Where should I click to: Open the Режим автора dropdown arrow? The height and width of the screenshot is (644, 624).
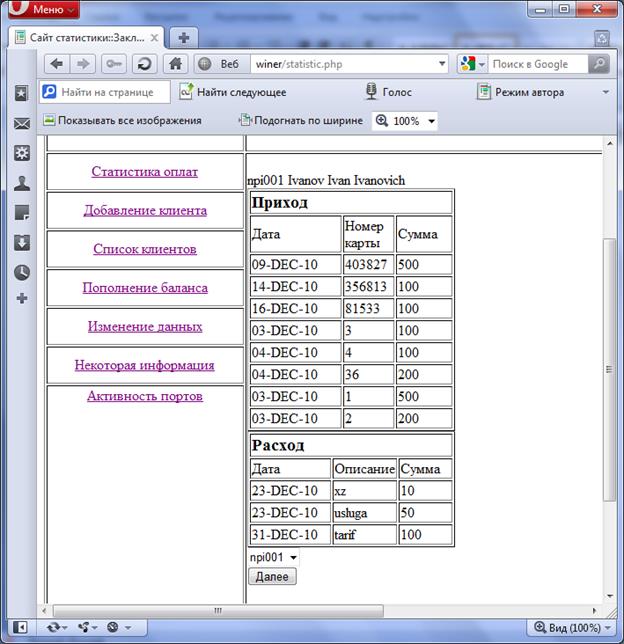(x=606, y=92)
